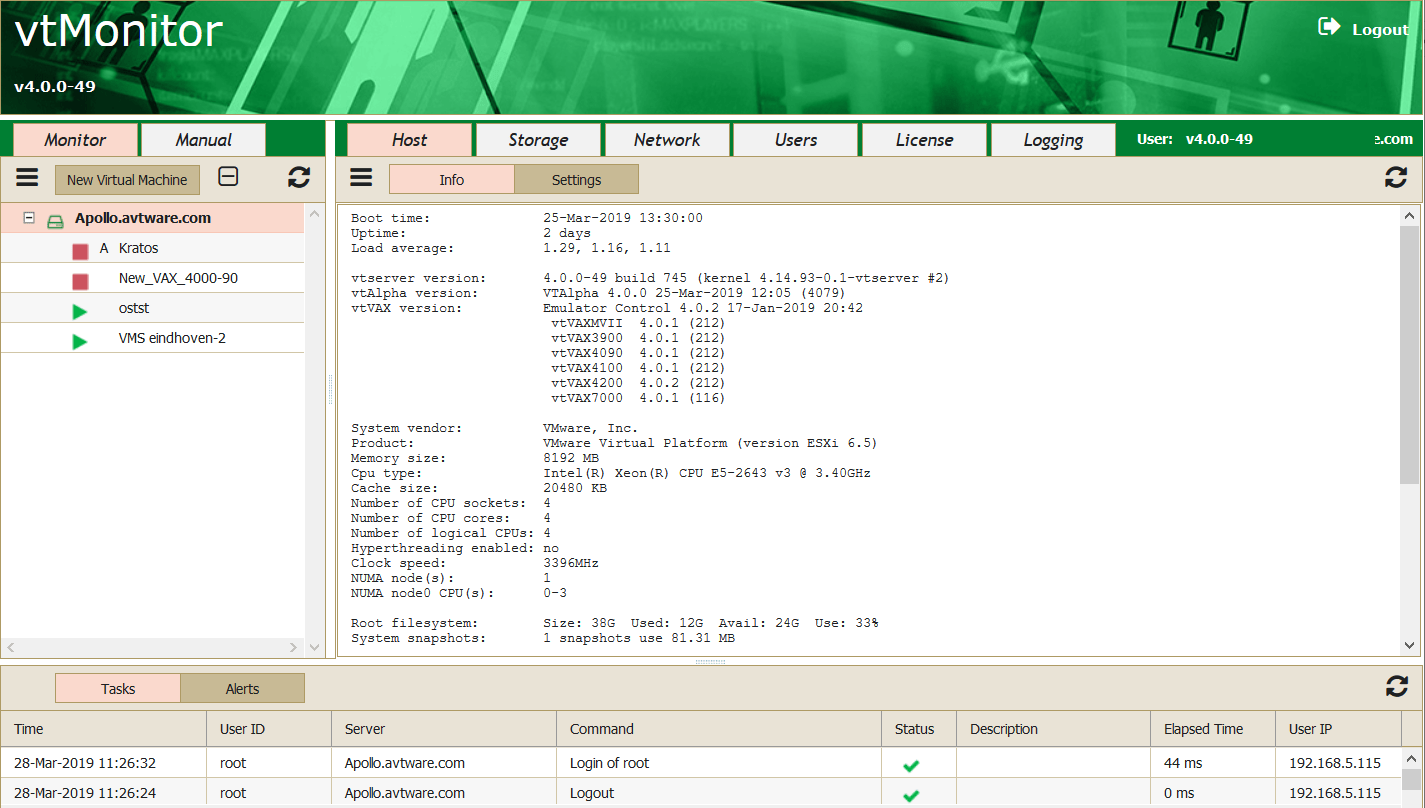This screenshot has width=1425, height=808.
Task: Refresh the host information panel
Action: click(1396, 177)
